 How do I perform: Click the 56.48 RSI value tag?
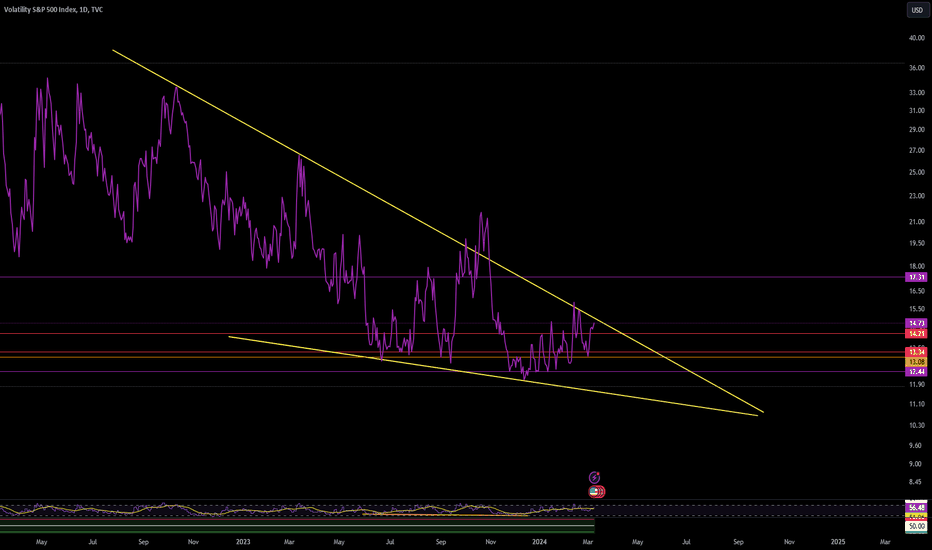coord(916,508)
